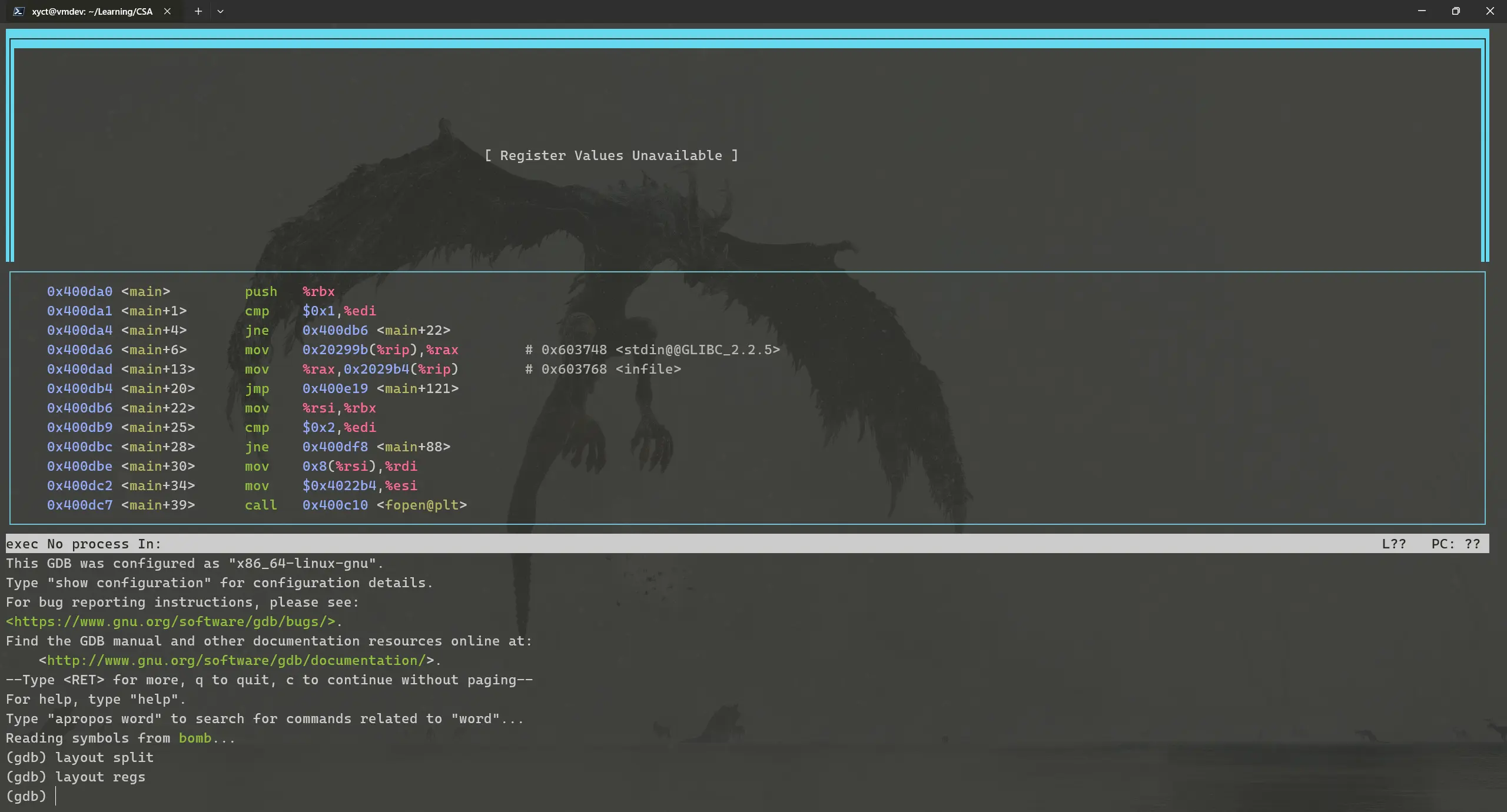
Task: Click address 0x400da0 of main
Action: point(79,291)
